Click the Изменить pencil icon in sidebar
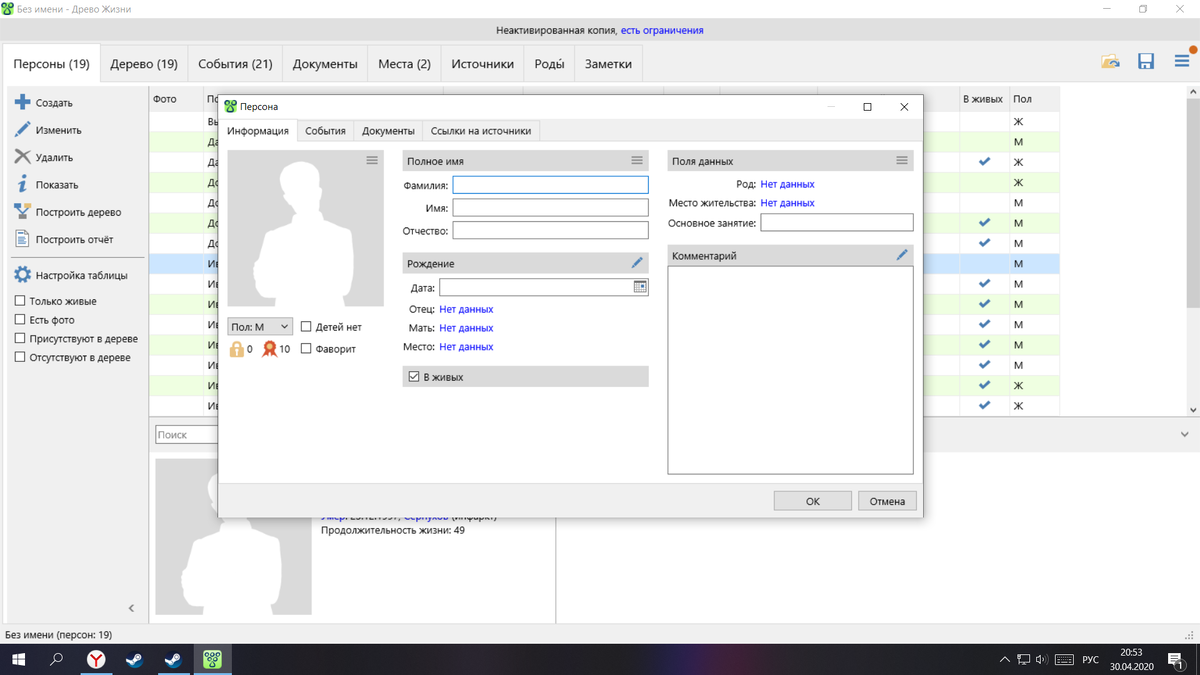 pos(22,130)
